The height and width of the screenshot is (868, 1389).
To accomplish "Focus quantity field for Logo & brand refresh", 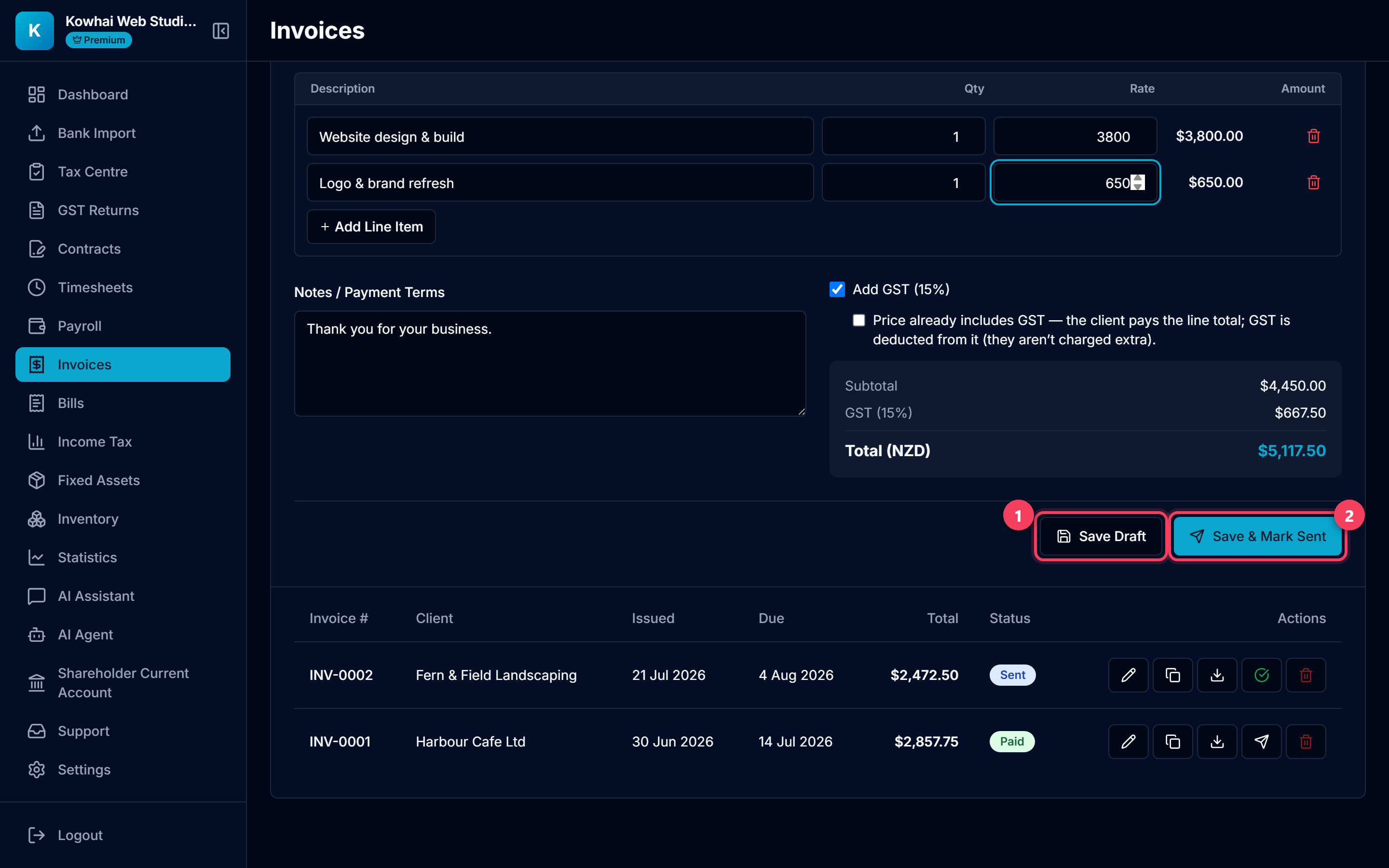I will click(x=903, y=183).
